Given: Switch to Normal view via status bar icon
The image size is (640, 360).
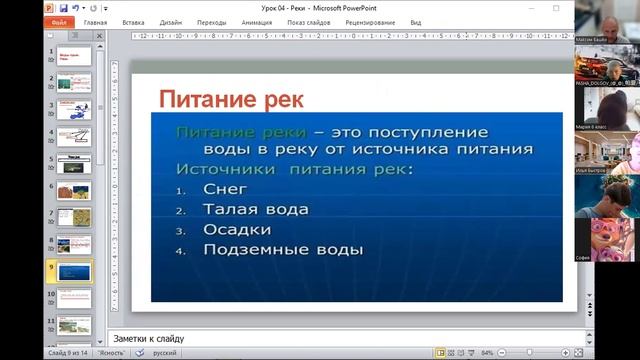Looking at the screenshot, I should (440, 353).
